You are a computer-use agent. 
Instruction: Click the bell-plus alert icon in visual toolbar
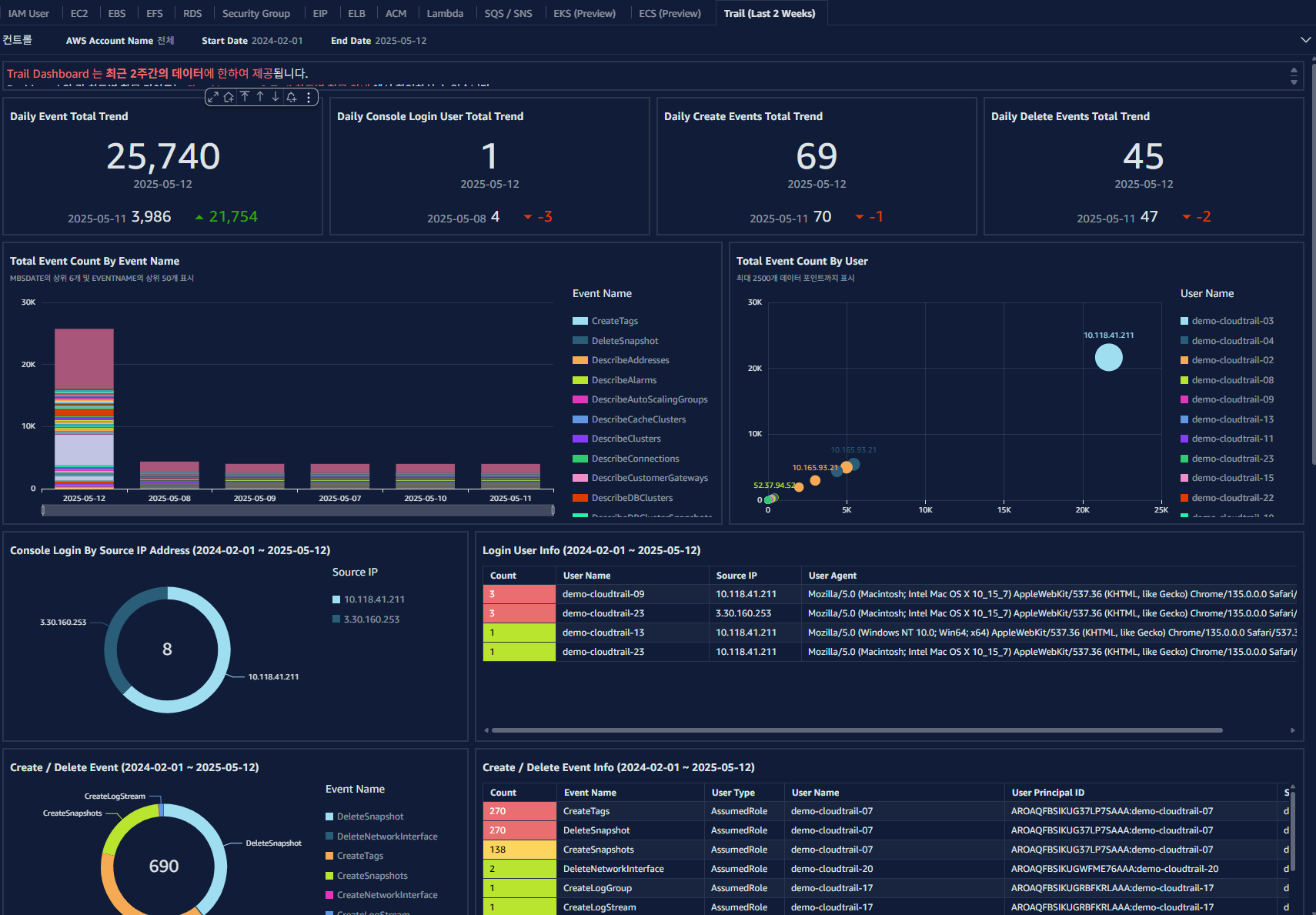292,97
